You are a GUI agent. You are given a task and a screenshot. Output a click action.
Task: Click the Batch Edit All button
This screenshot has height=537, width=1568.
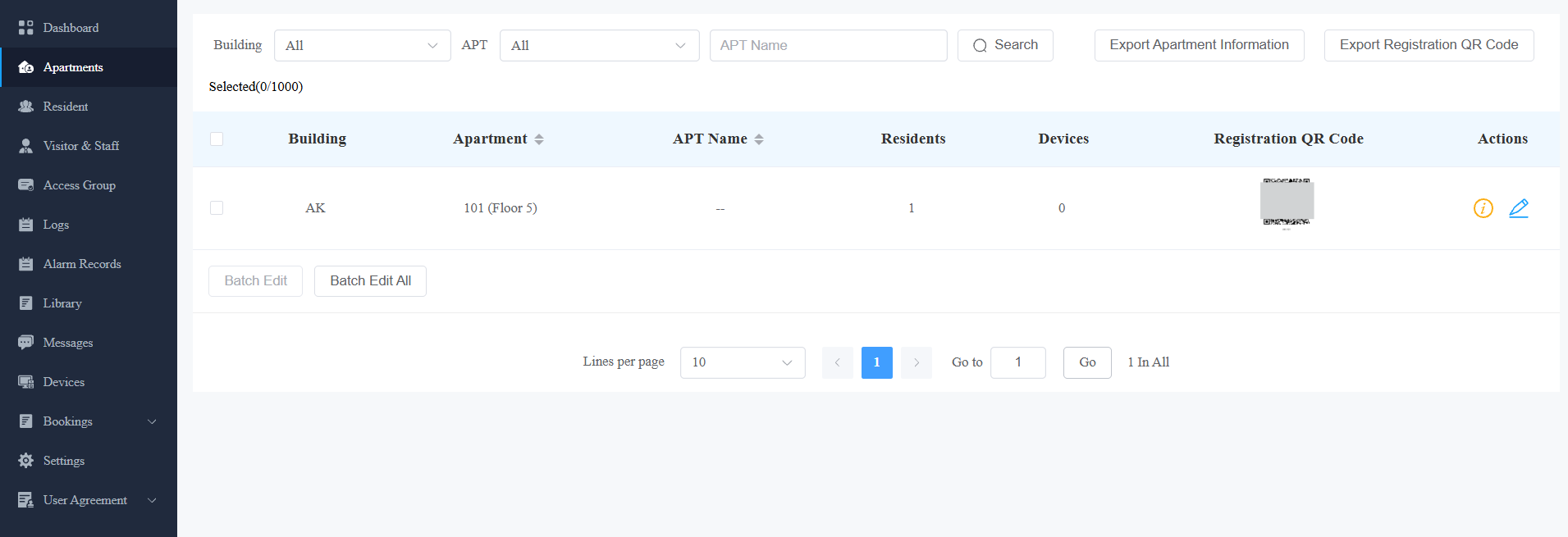tap(370, 281)
